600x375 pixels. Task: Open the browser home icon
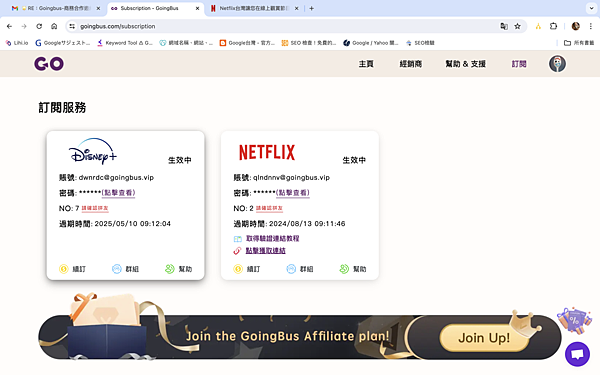[54, 26]
